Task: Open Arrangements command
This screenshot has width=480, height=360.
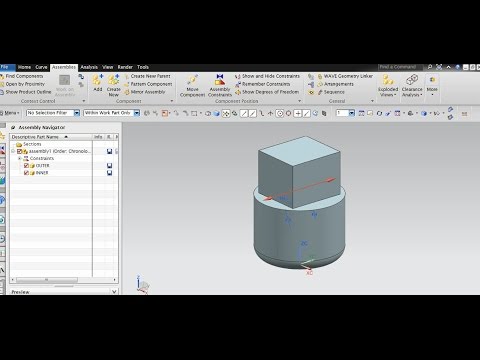Action: [x=335, y=84]
